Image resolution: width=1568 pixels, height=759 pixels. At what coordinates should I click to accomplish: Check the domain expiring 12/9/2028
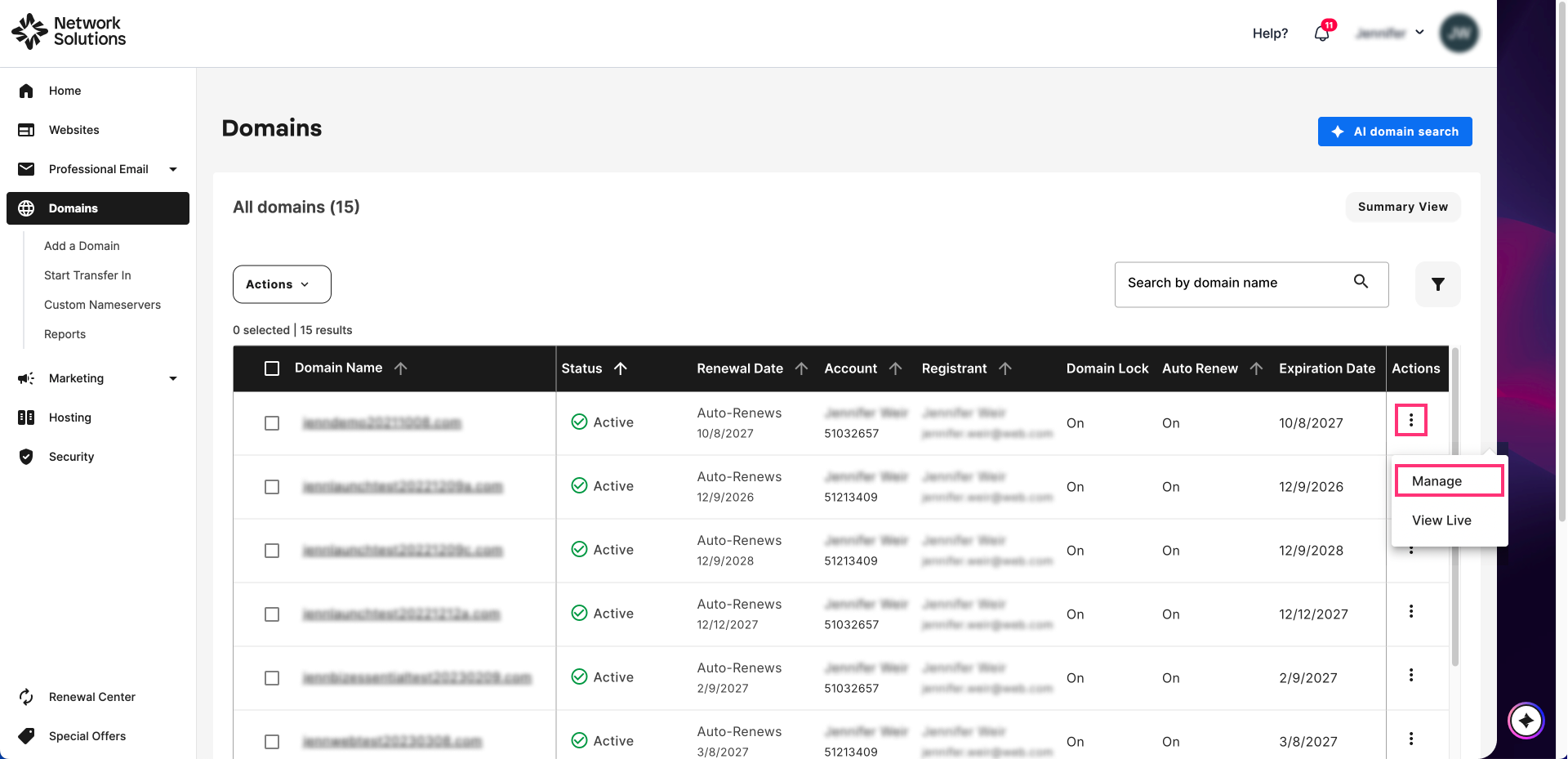pyautogui.click(x=272, y=551)
